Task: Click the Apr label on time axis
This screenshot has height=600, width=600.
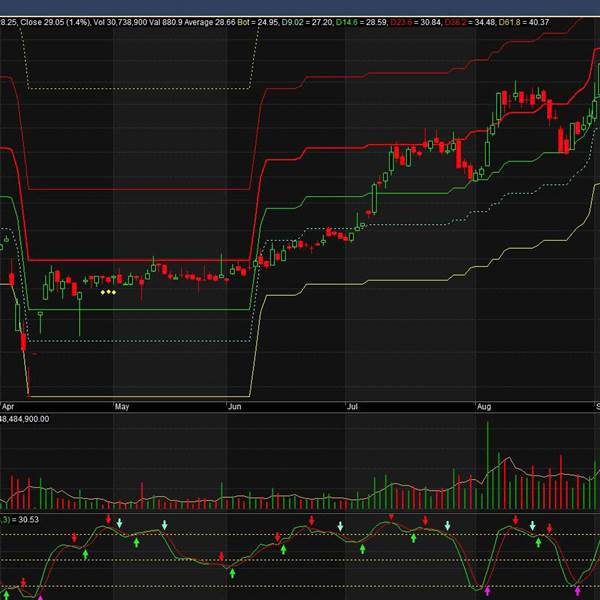Action: click(x=8, y=406)
